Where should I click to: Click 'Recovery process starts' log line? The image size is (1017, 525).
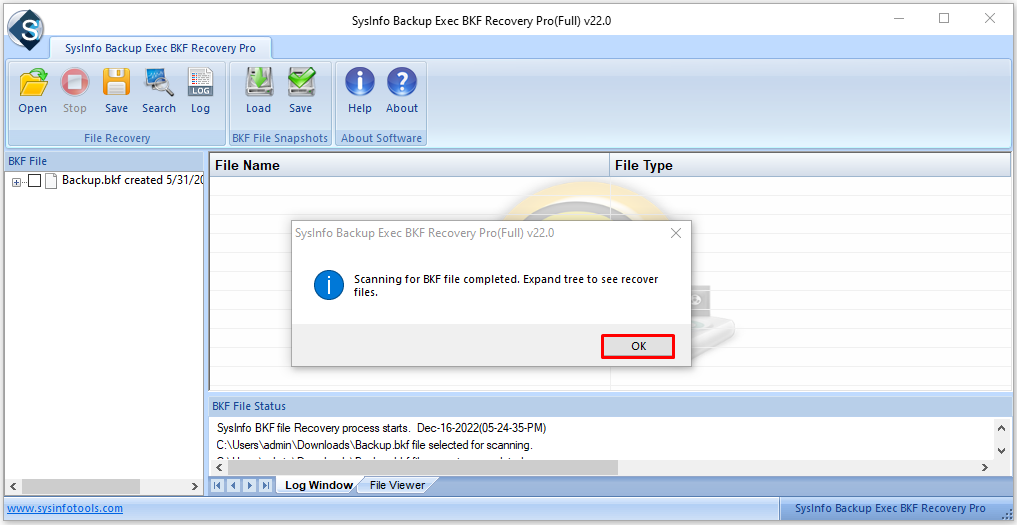pyautogui.click(x=382, y=428)
